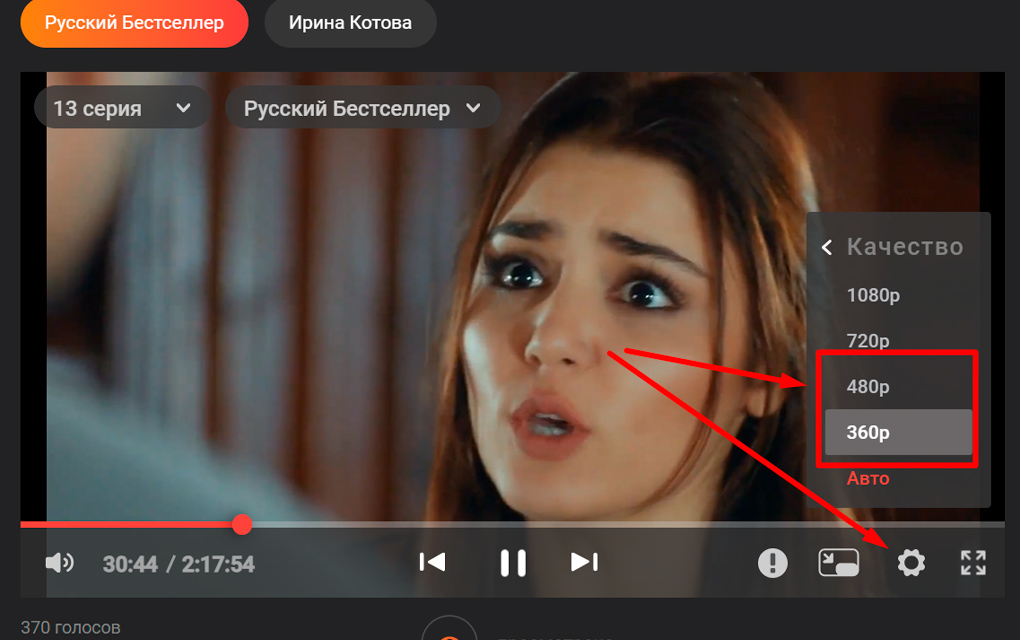Screen dimensions: 1020x640
Task: Expand the Русский Бестселлер dropdown in the player
Action: (x=362, y=108)
